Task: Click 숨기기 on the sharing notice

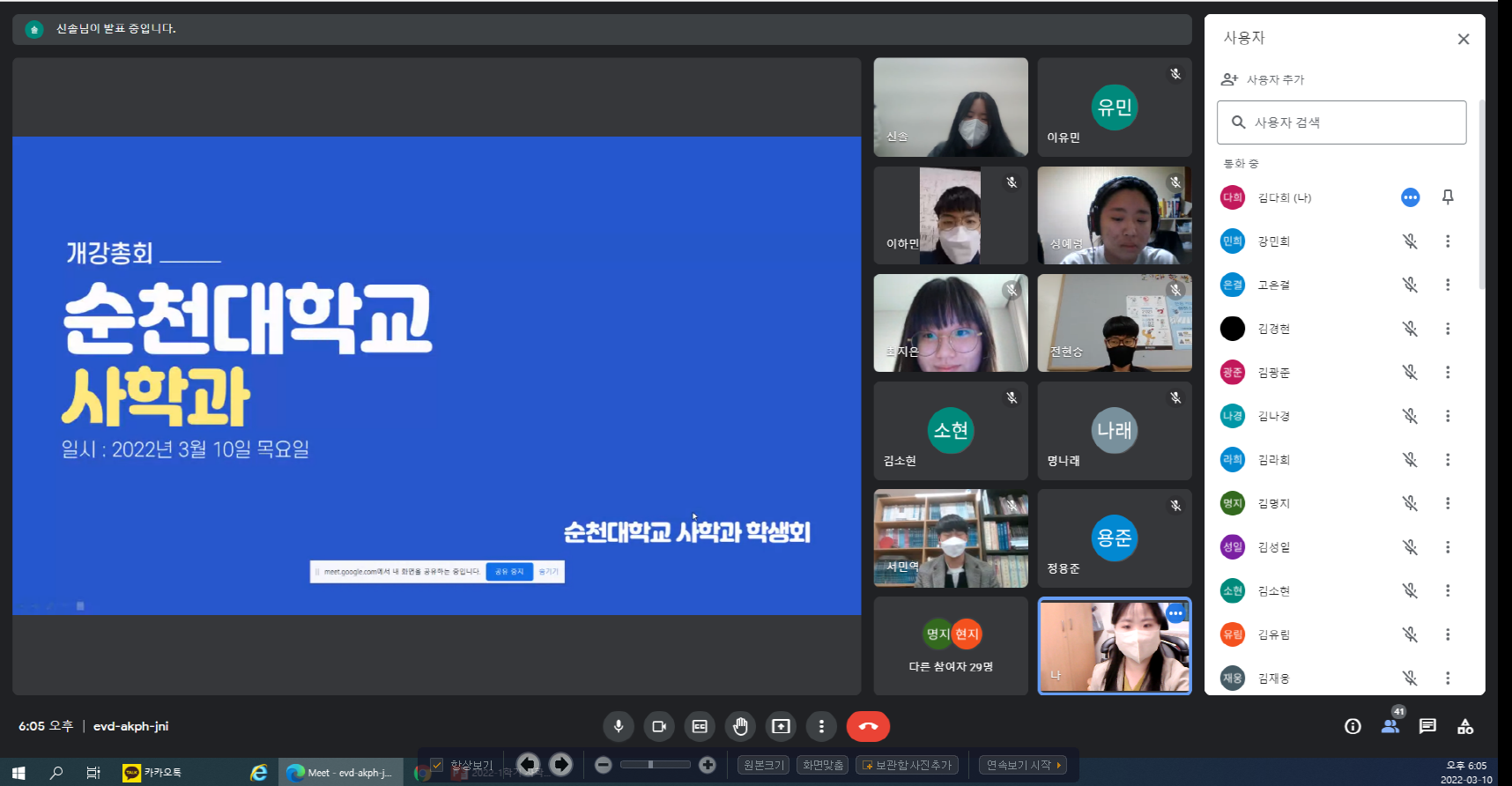Action: tap(548, 572)
